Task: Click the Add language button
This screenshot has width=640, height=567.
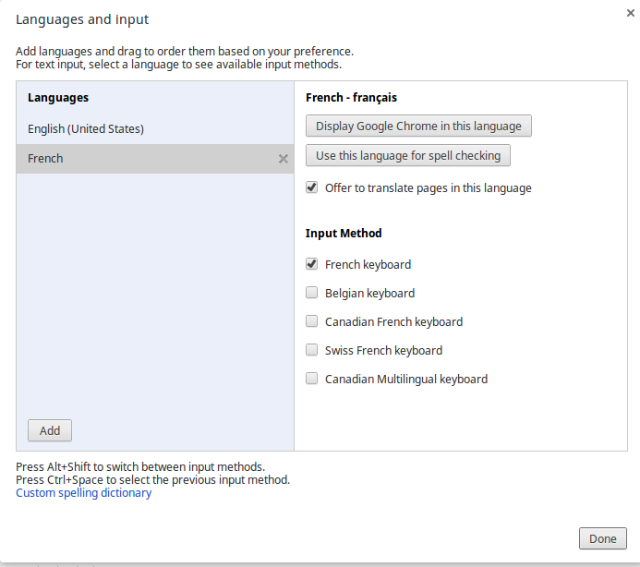Action: tap(50, 431)
